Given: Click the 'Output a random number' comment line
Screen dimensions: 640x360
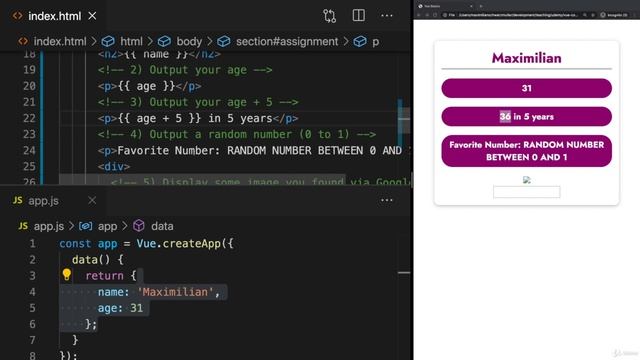Looking at the screenshot, I should (237, 134).
